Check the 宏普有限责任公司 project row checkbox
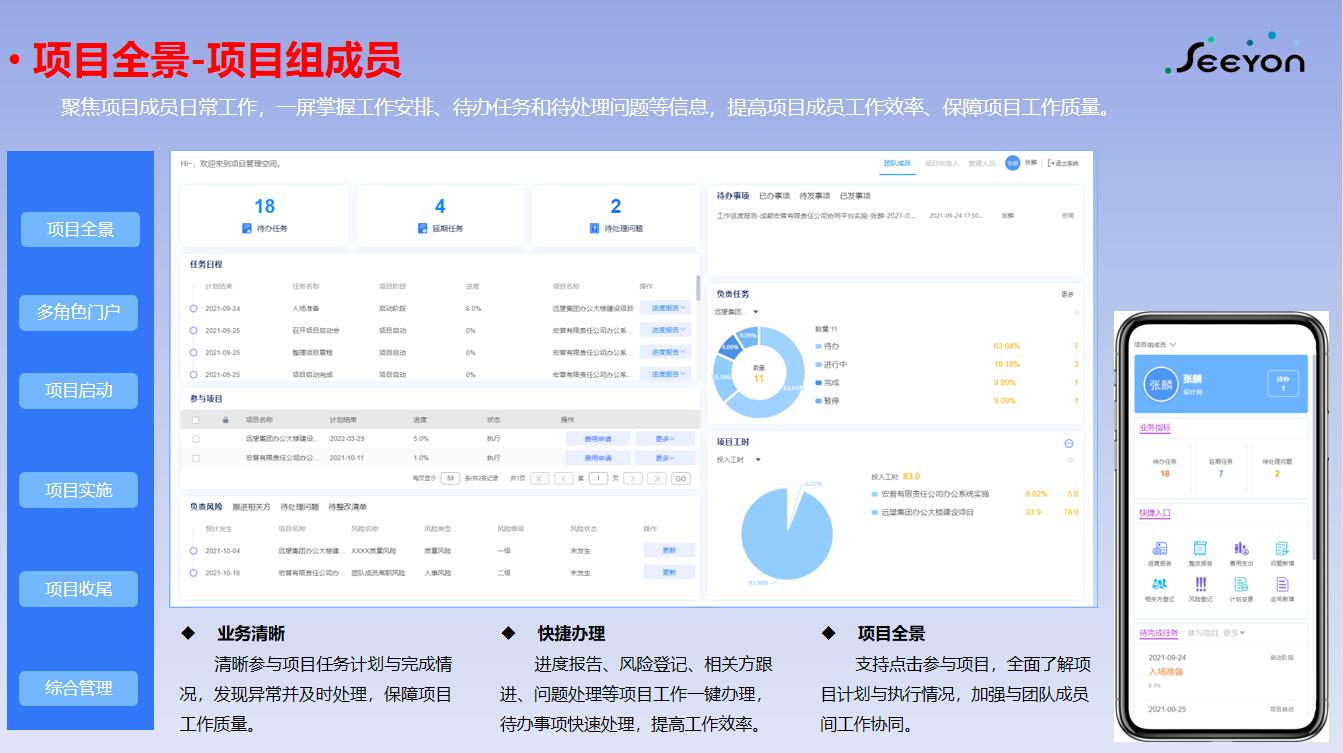 click(x=196, y=458)
